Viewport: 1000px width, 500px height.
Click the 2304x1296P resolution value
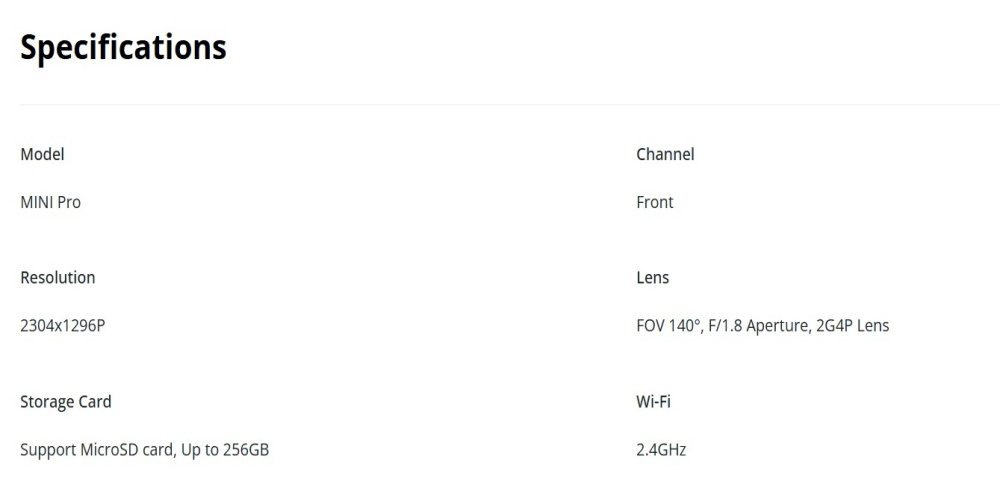62,325
